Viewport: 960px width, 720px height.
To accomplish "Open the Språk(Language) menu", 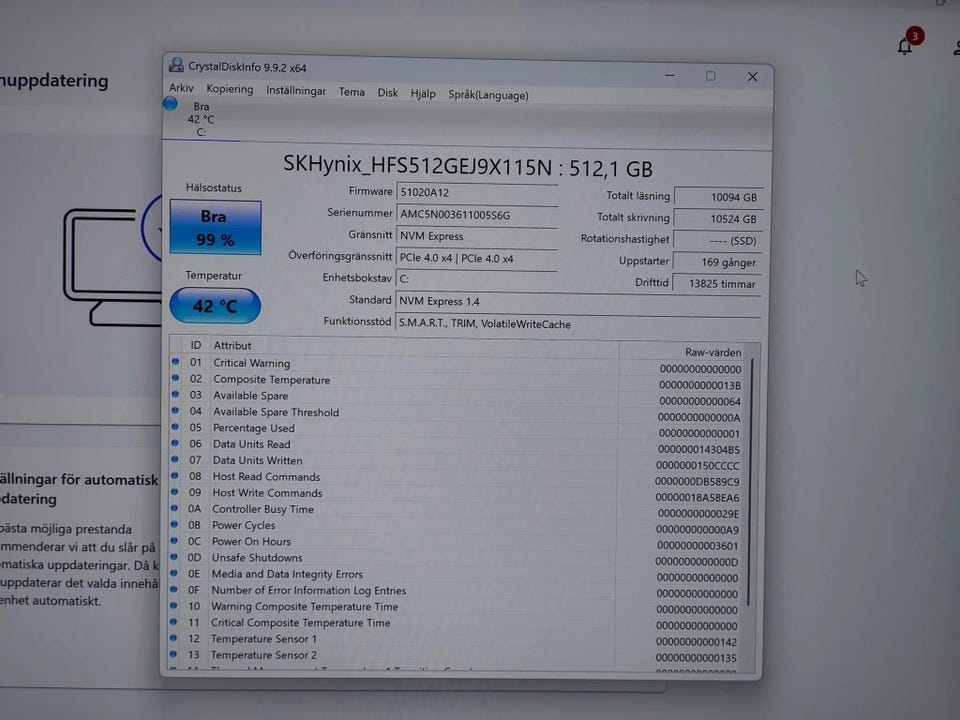I will click(488, 95).
